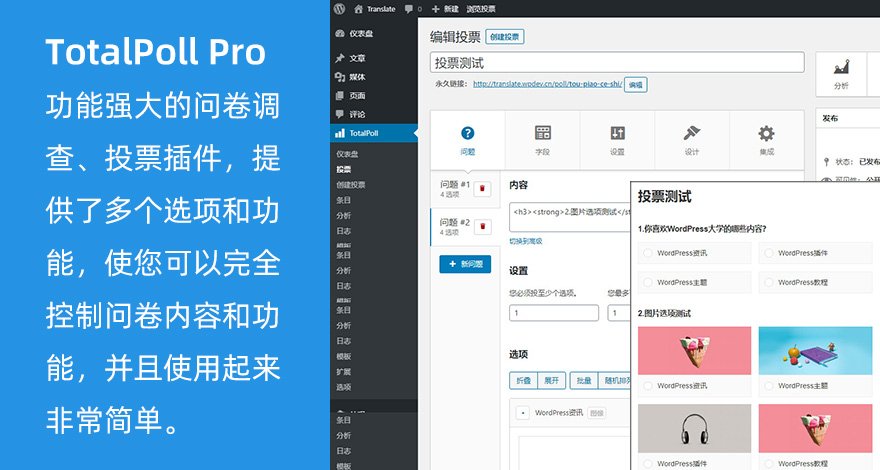Select TotalPoll menu with bar chart icon
Image resolution: width=880 pixels, height=470 pixels.
tap(374, 133)
